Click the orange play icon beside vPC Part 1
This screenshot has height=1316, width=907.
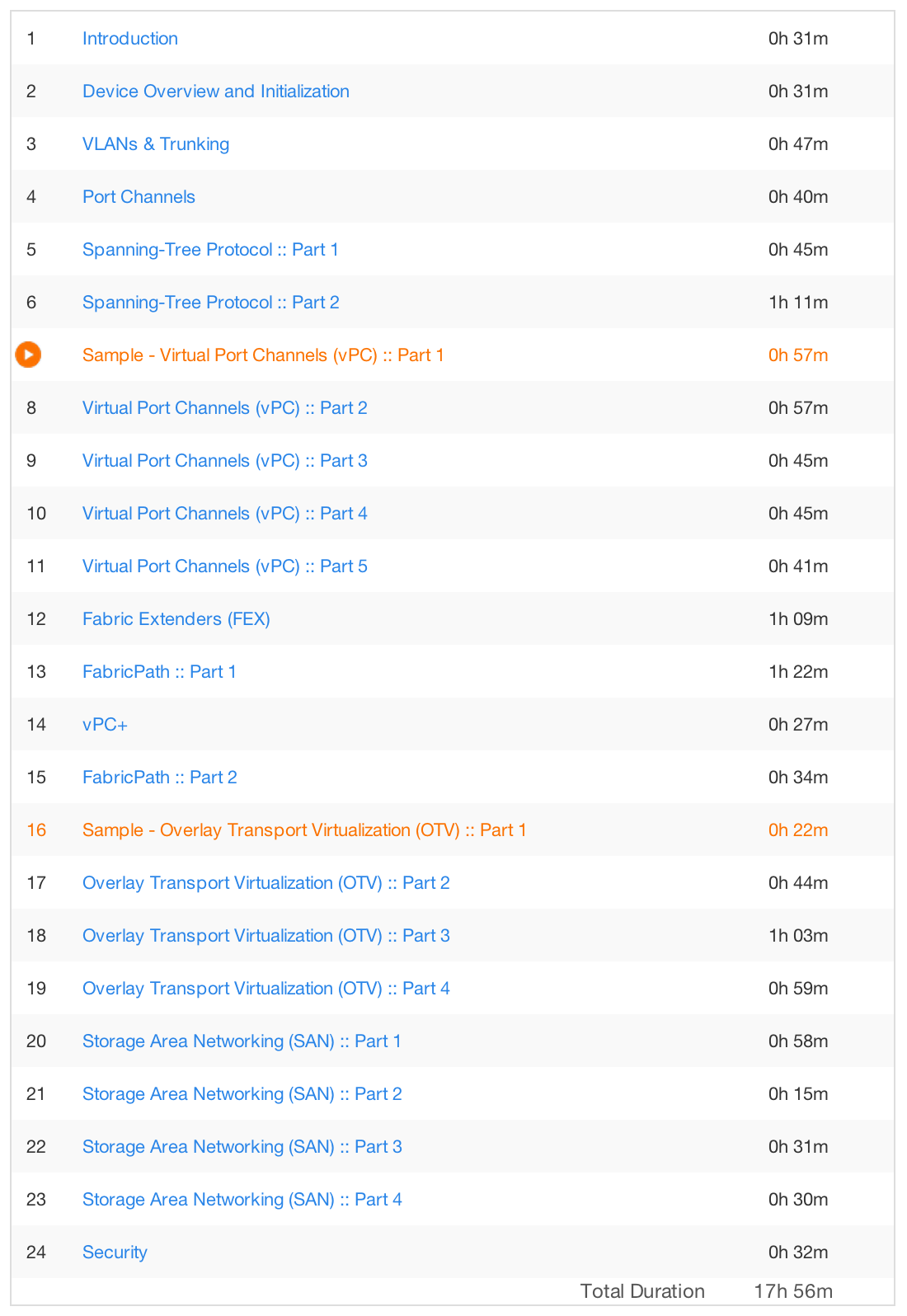point(28,355)
